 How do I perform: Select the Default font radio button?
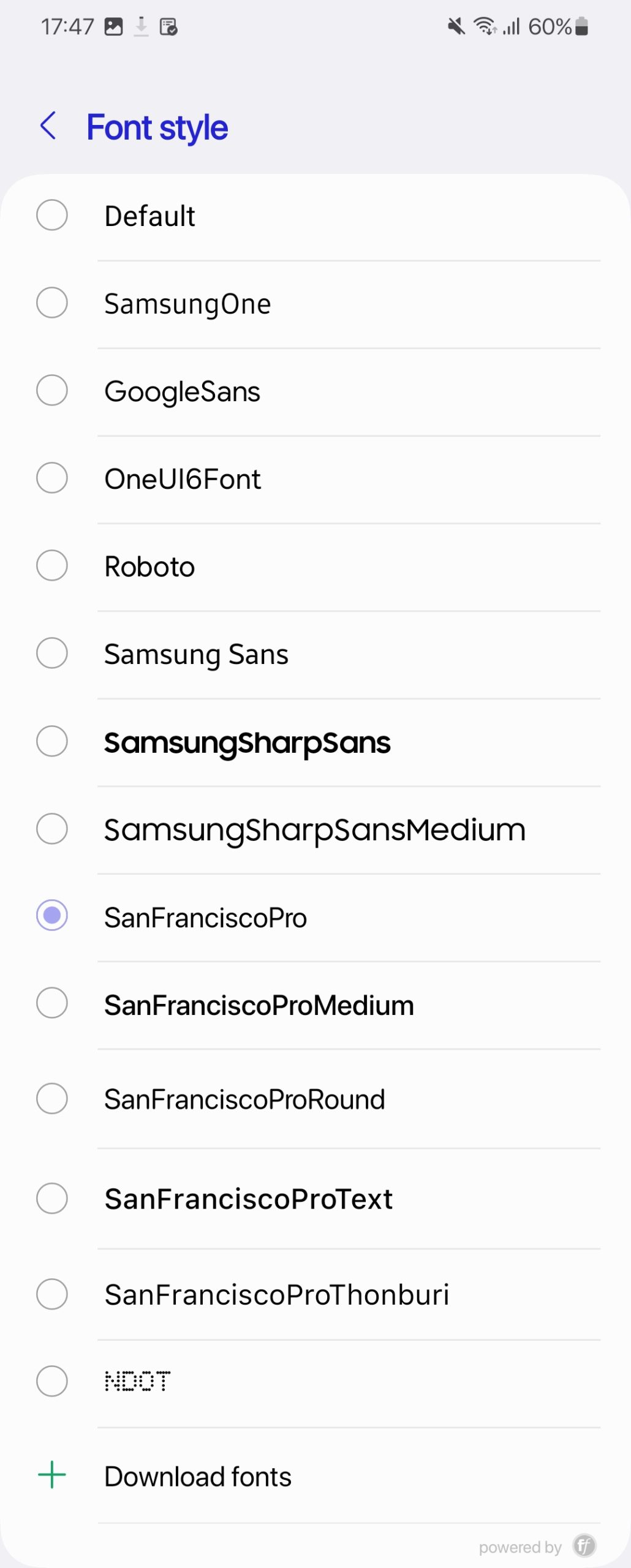(52, 215)
